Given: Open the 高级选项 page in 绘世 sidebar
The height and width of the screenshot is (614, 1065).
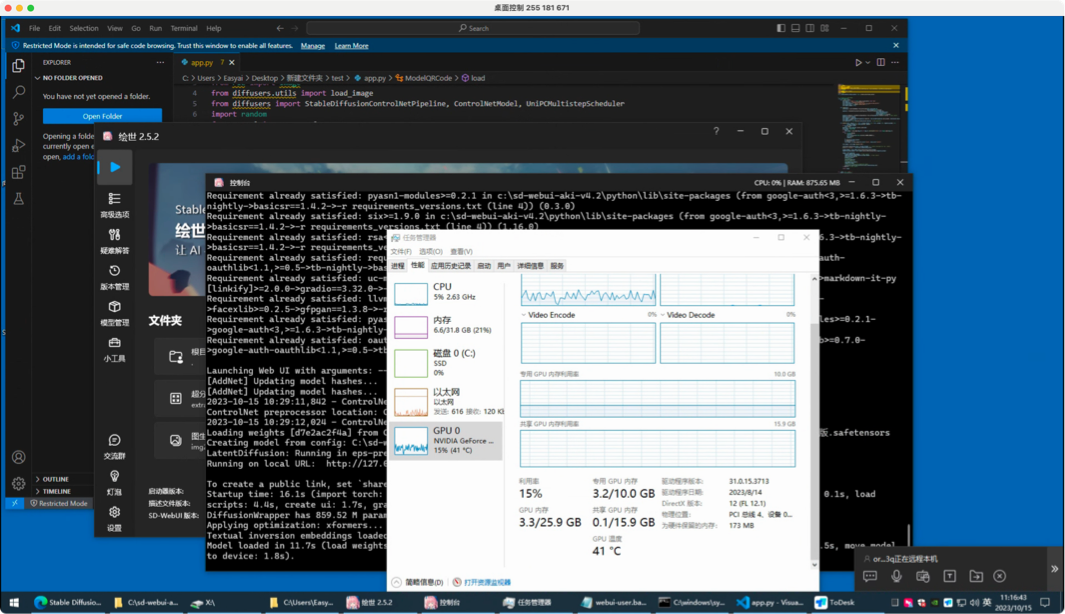Looking at the screenshot, I should pos(114,205).
